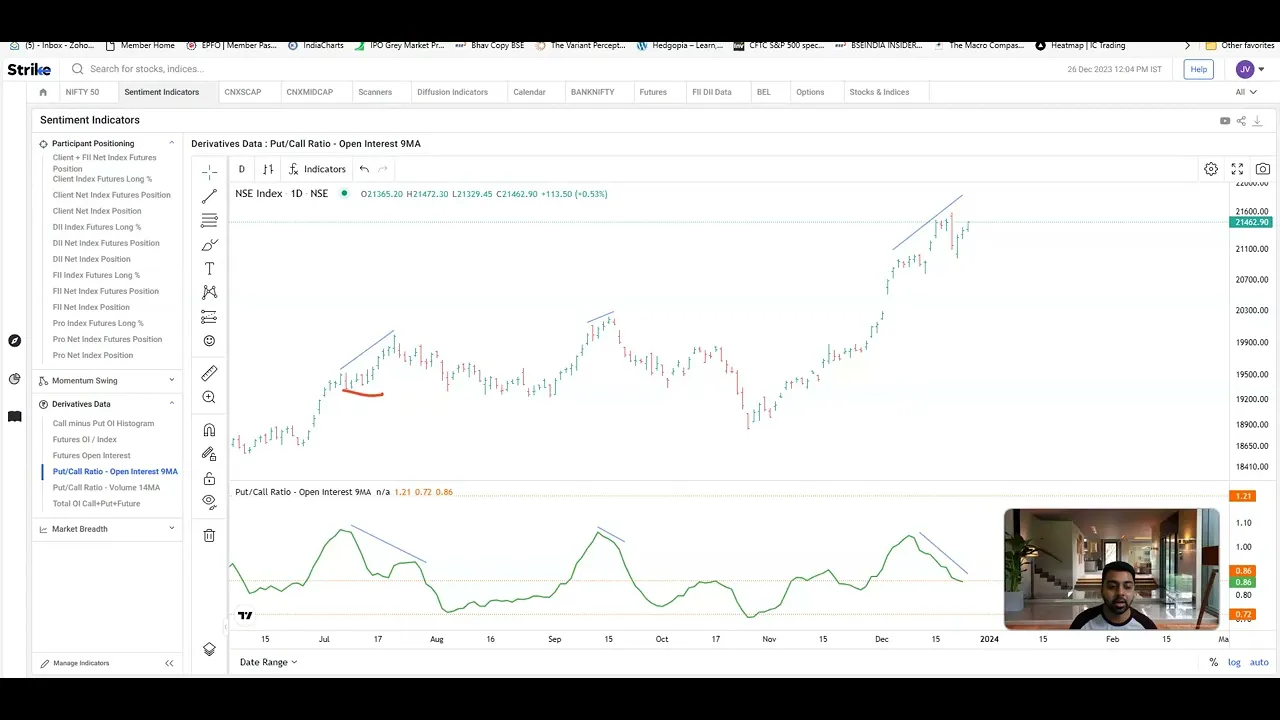Viewport: 1280px width, 720px height.
Task: Open Manage Indicators
Action: [x=75, y=663]
